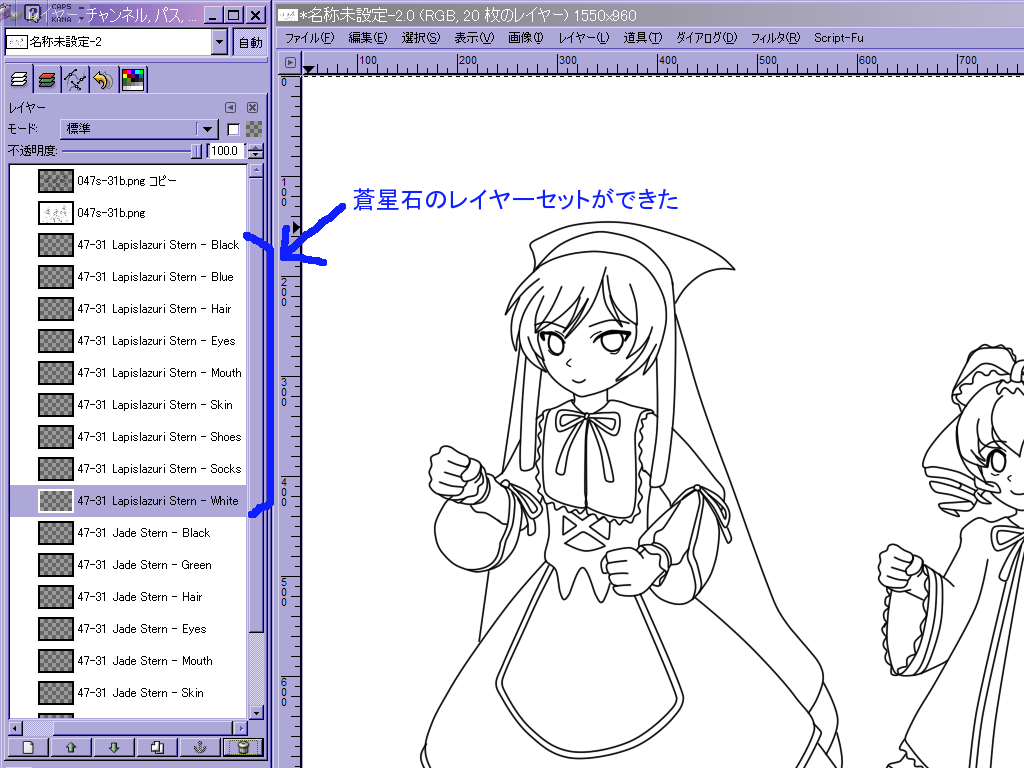Select Lapislazuri Stern - White layer
The width and height of the screenshot is (1024, 768).
pos(128,501)
